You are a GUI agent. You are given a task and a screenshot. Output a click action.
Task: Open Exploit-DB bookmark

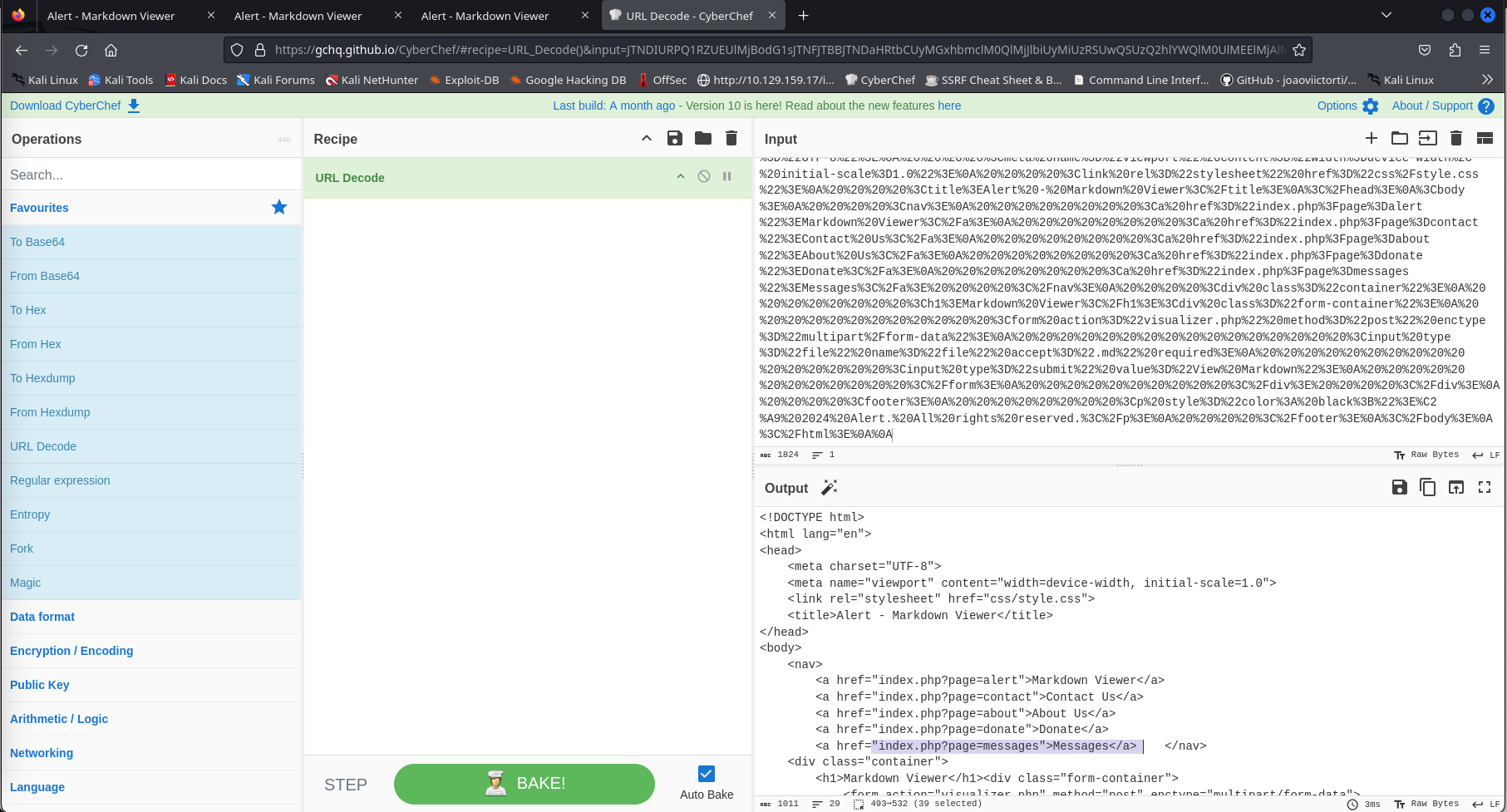point(465,80)
